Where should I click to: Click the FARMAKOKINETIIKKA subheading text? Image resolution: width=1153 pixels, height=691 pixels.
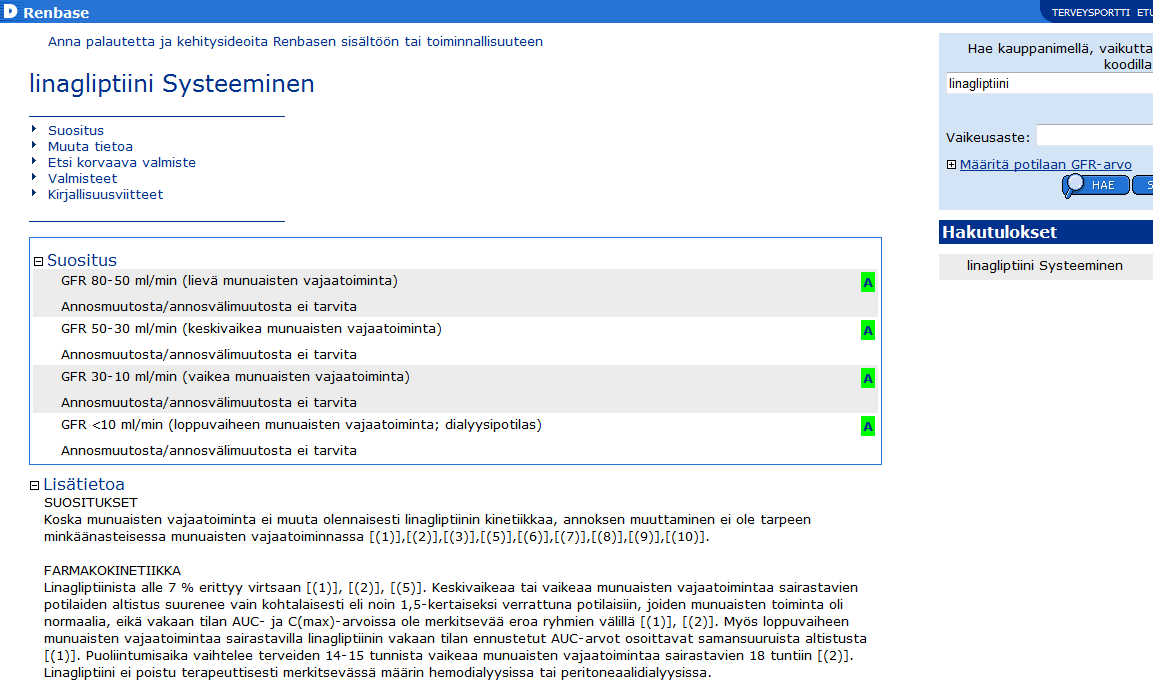tap(112, 570)
